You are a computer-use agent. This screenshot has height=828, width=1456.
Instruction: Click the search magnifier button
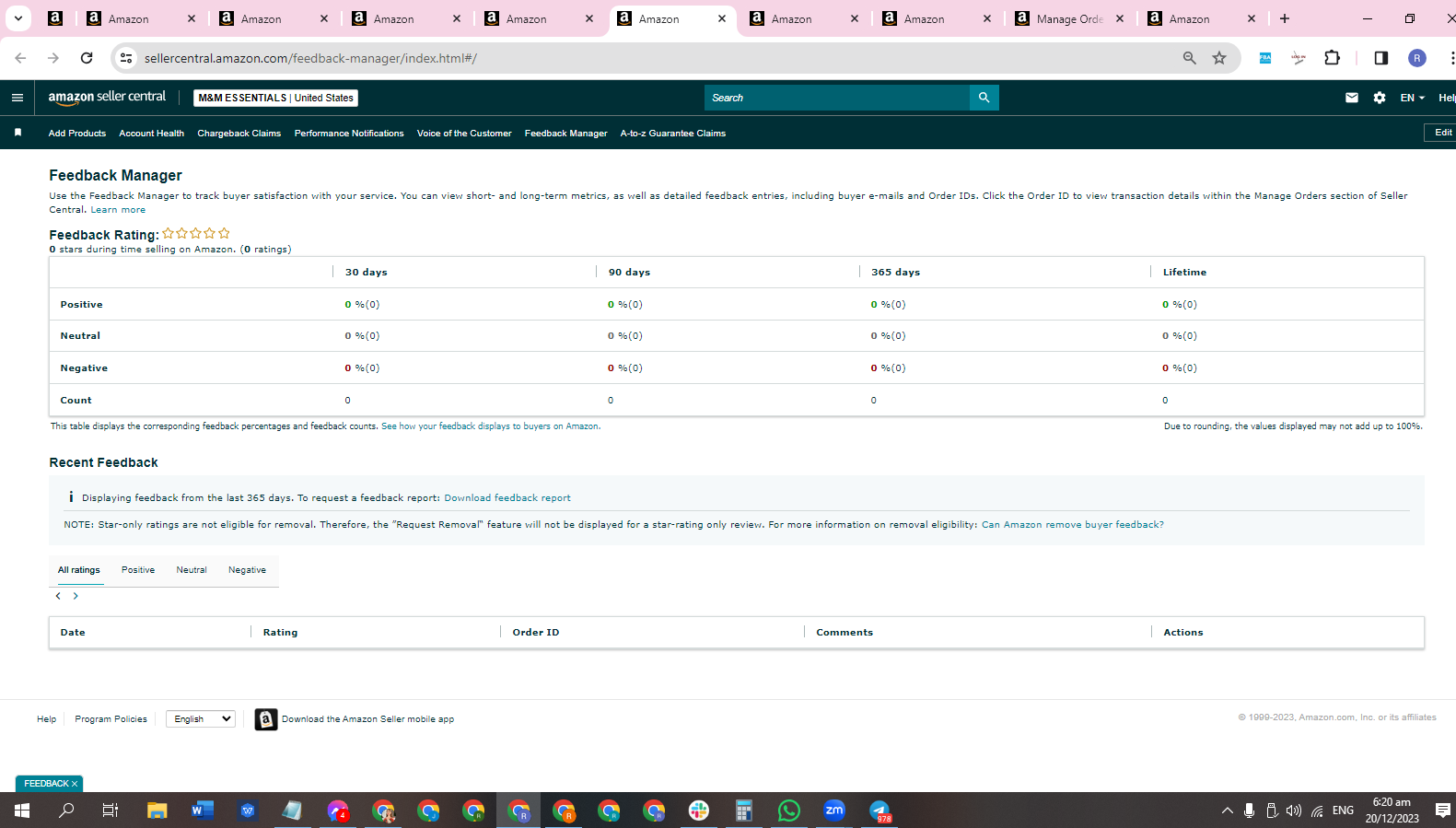pos(984,98)
